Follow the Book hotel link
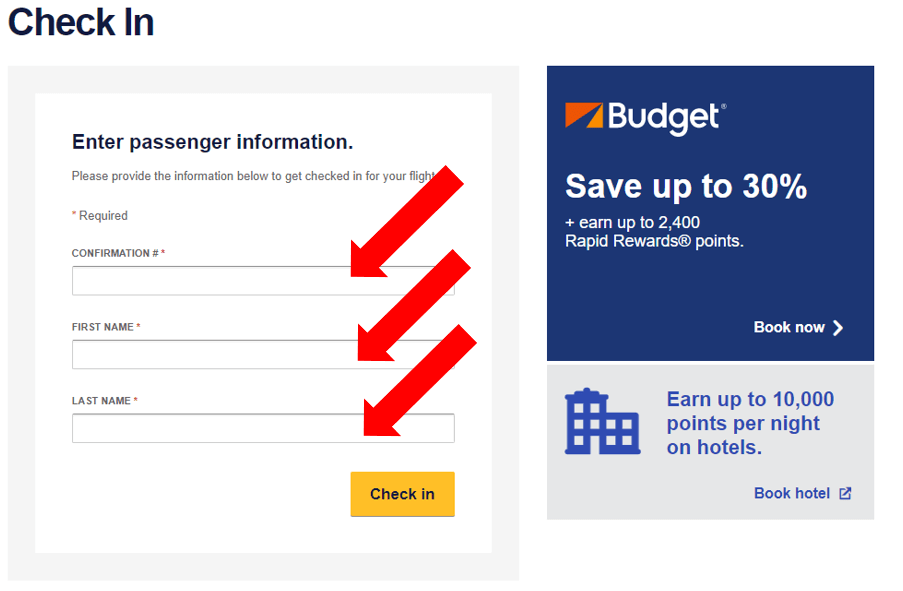The width and height of the screenshot is (903, 591). pyautogui.click(x=803, y=494)
